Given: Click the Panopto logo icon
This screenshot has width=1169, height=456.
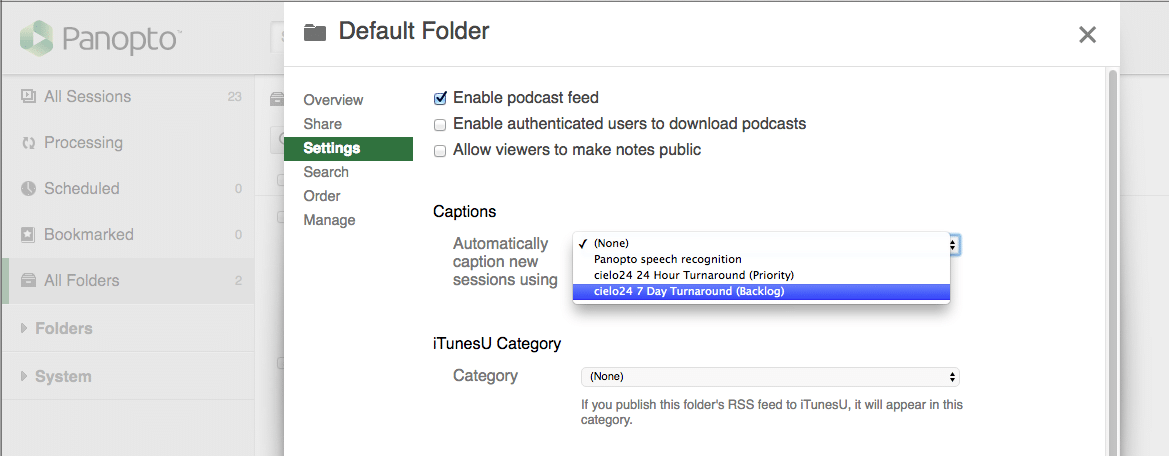Looking at the screenshot, I should click(x=37, y=38).
